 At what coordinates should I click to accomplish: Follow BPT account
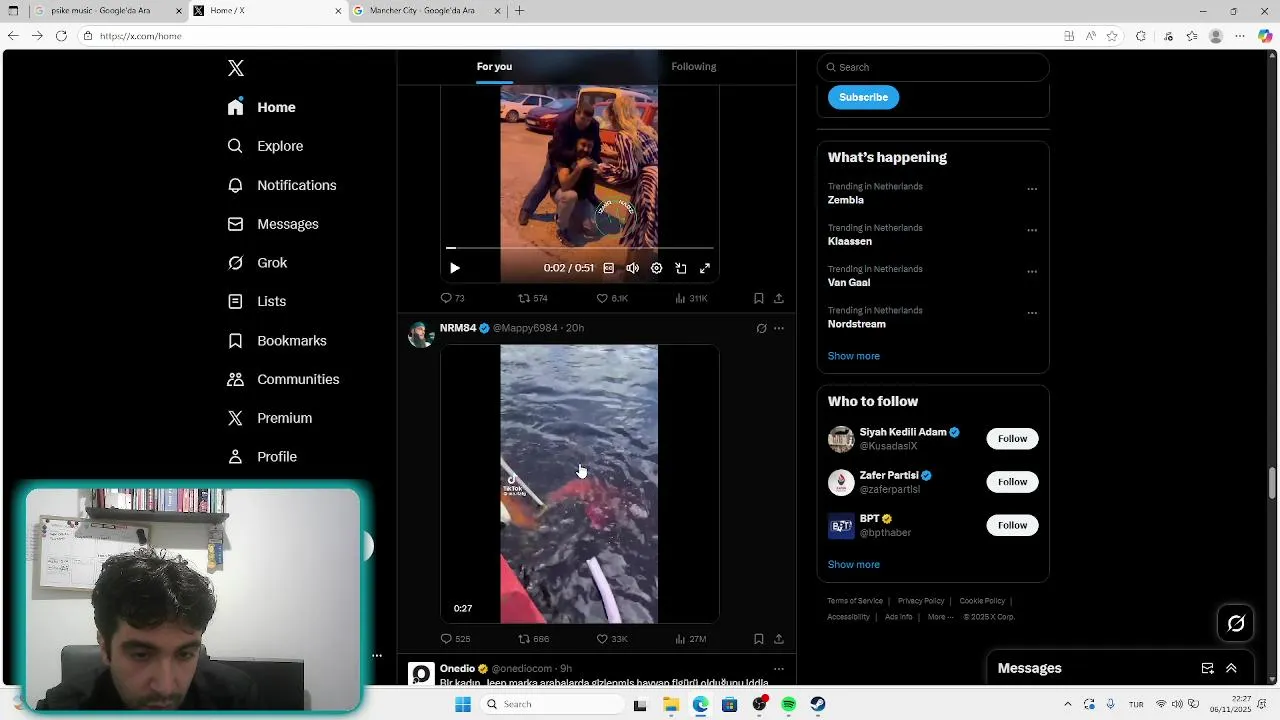[1012, 525]
